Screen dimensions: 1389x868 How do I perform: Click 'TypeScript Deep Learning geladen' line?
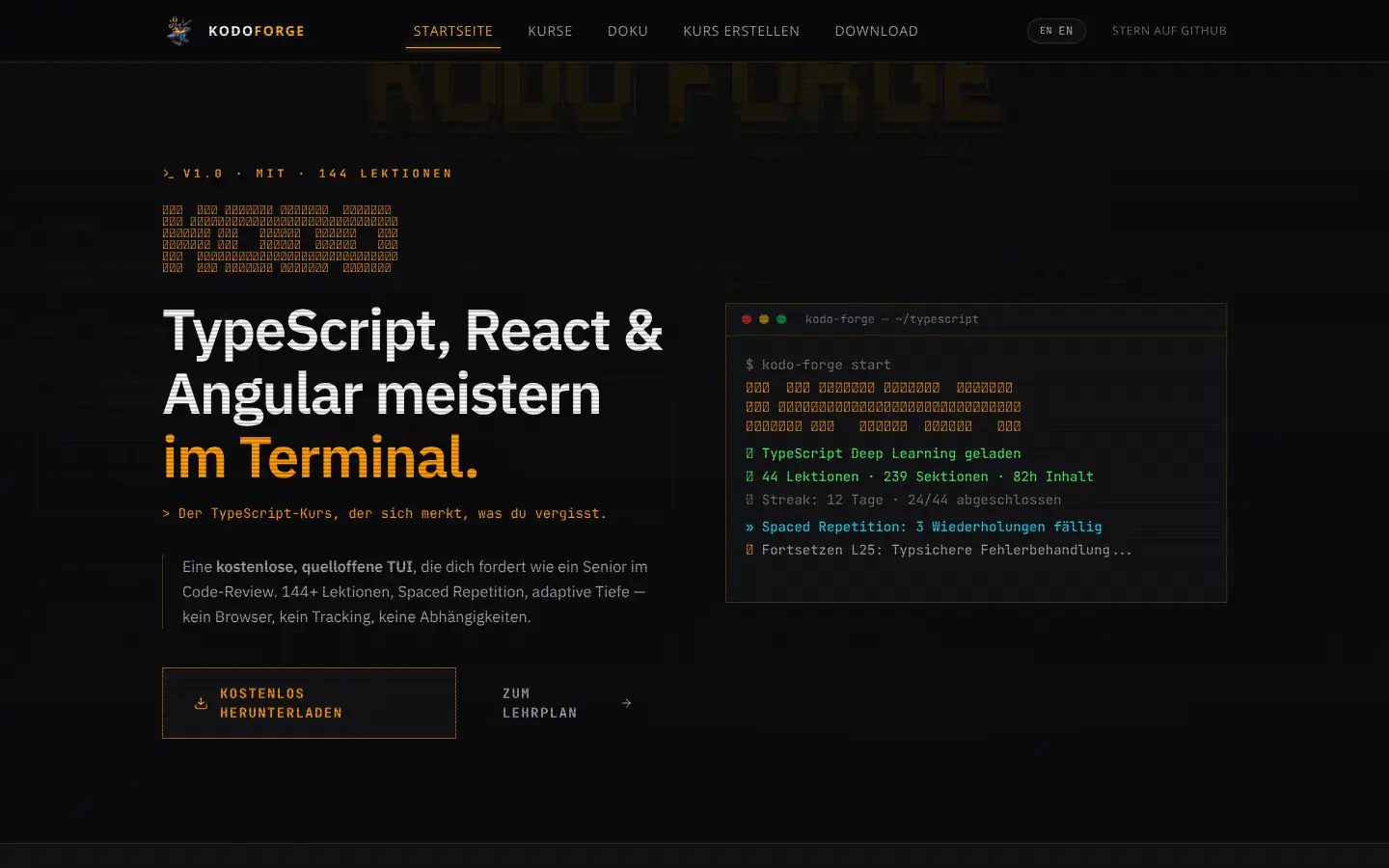point(883,453)
